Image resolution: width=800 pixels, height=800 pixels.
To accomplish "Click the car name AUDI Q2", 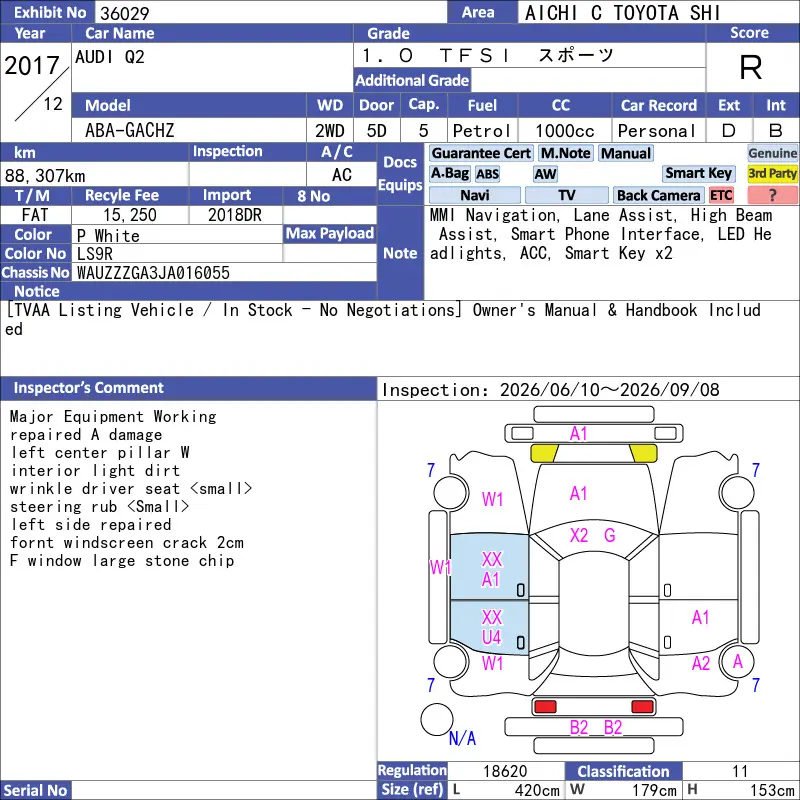I will pyautogui.click(x=110, y=57).
